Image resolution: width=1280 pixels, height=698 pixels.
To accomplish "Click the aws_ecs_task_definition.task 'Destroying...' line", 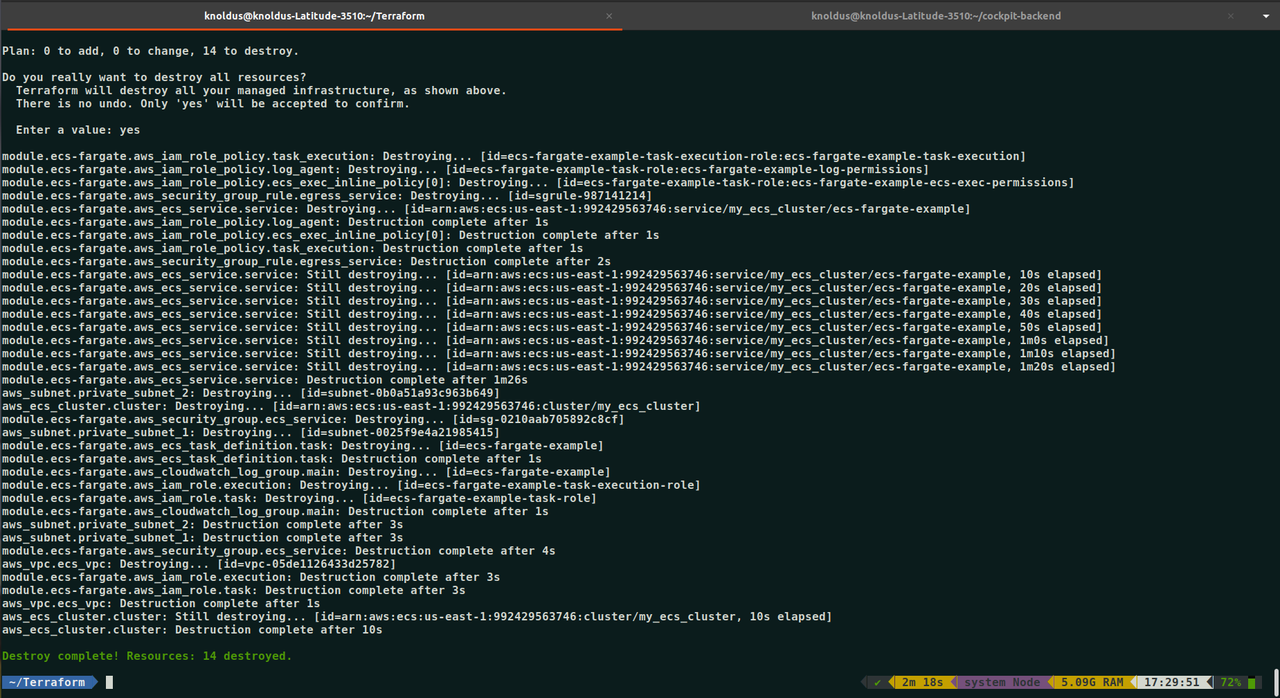I will [x=303, y=445].
